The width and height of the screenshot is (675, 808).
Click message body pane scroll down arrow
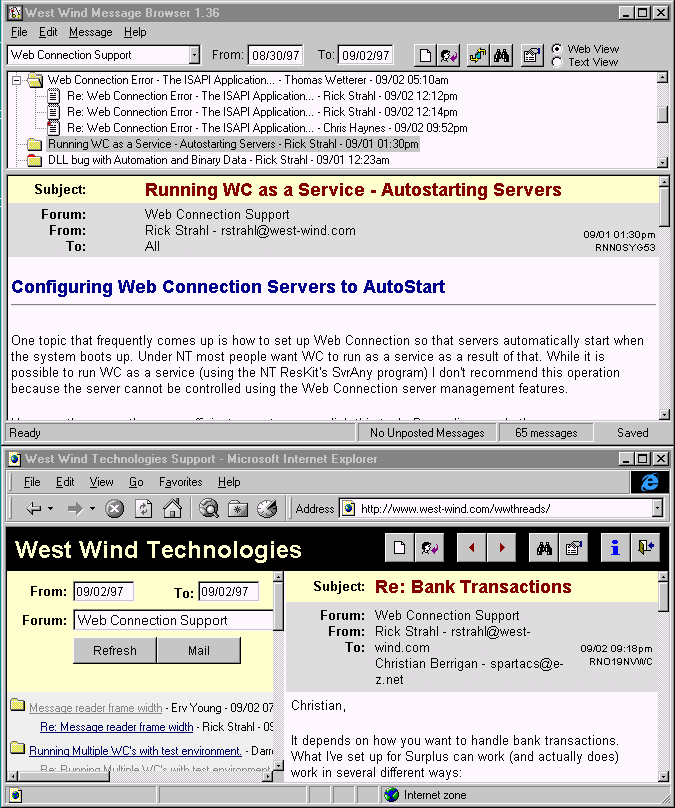pyautogui.click(x=664, y=414)
